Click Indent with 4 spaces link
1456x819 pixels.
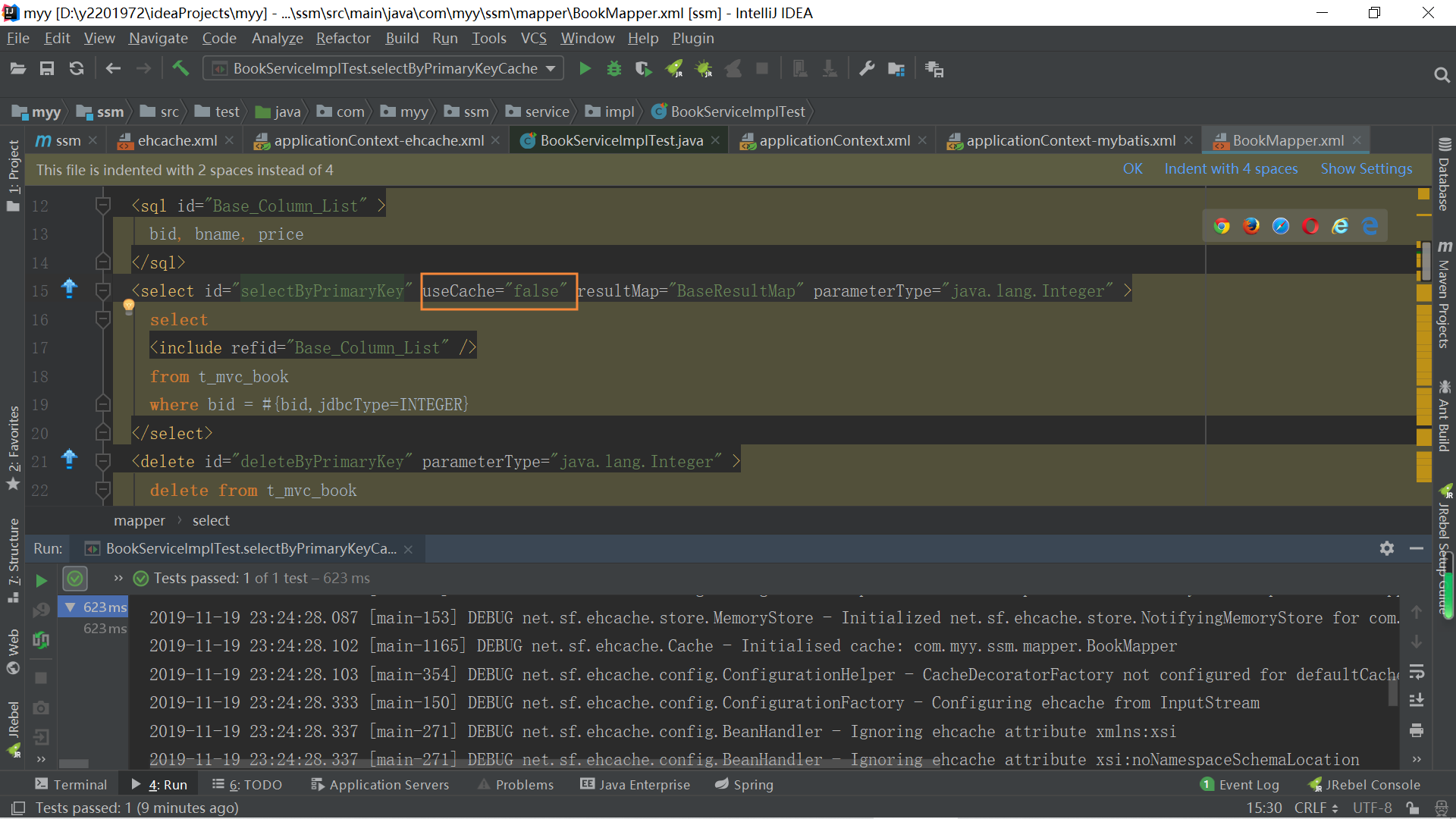click(1231, 169)
